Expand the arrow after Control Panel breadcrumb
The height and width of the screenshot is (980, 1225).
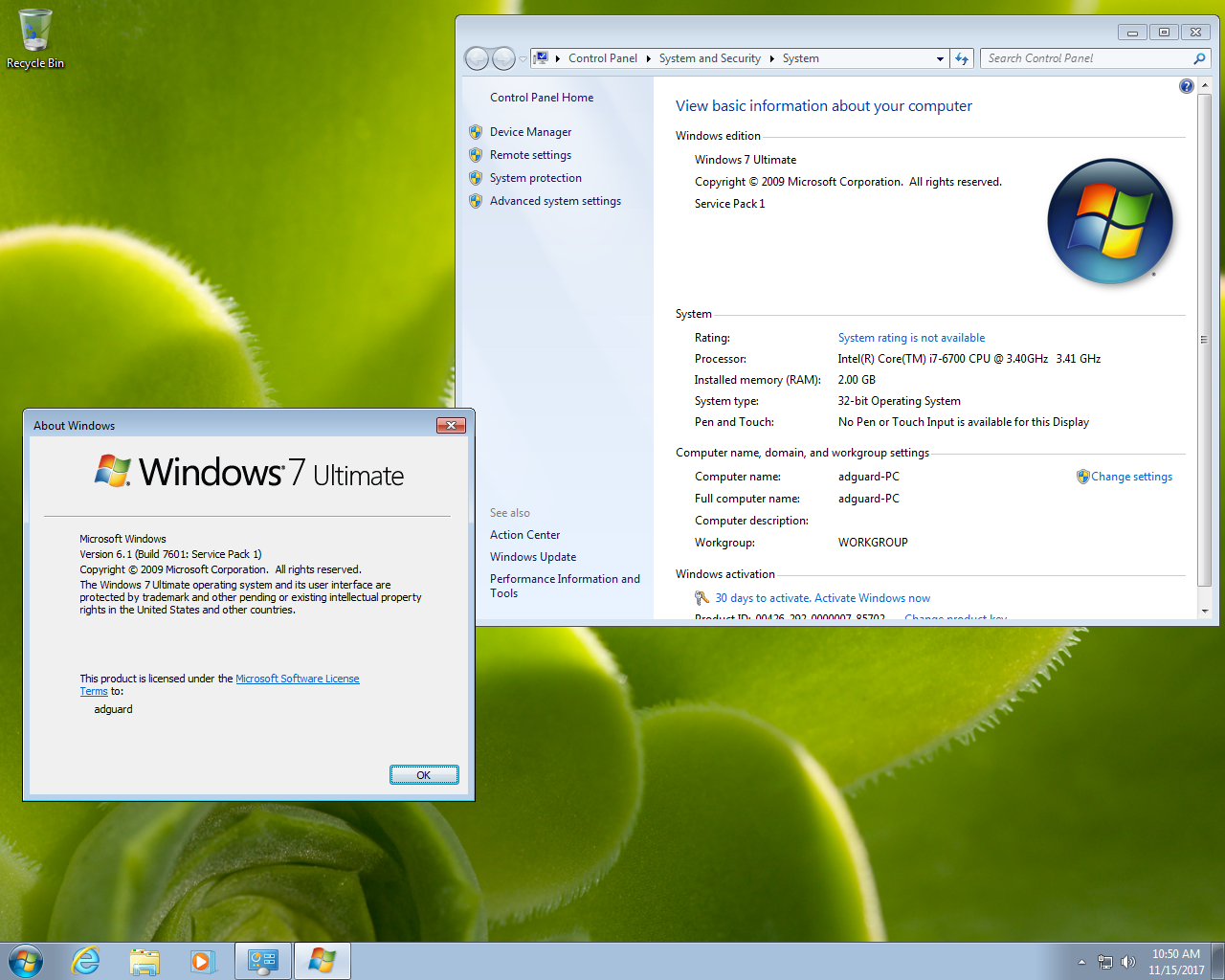pos(649,58)
